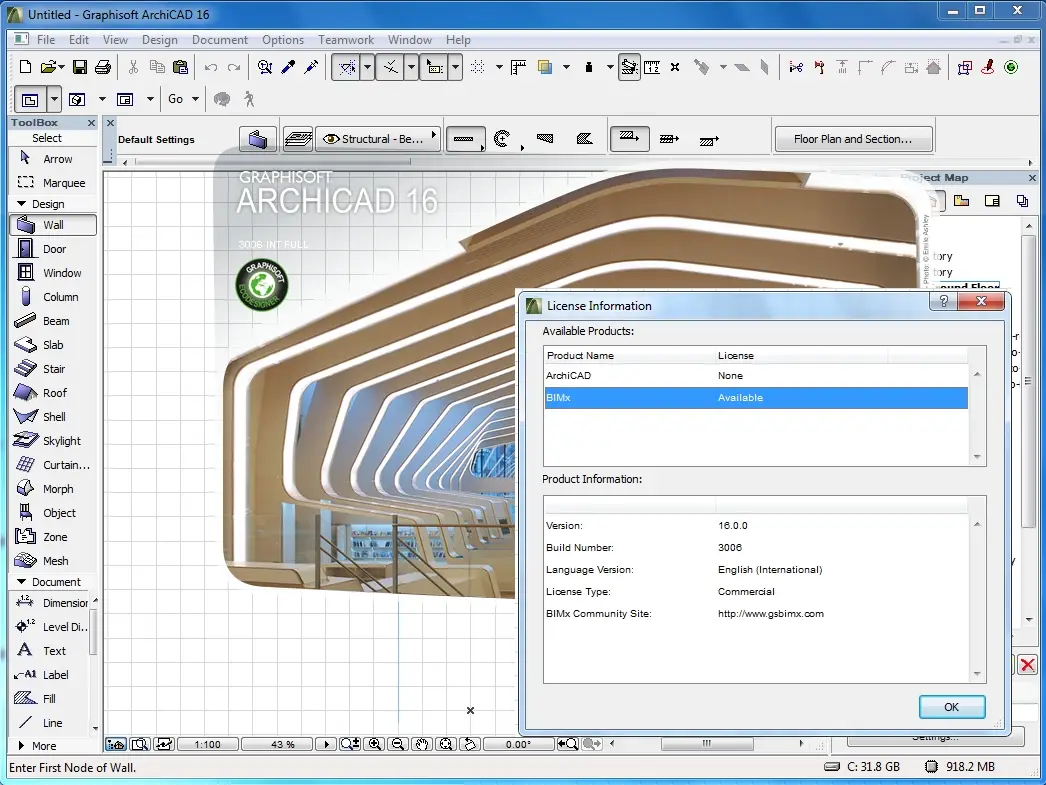This screenshot has height=785, width=1046.
Task: Select the Fill tool
Action: (x=50, y=699)
